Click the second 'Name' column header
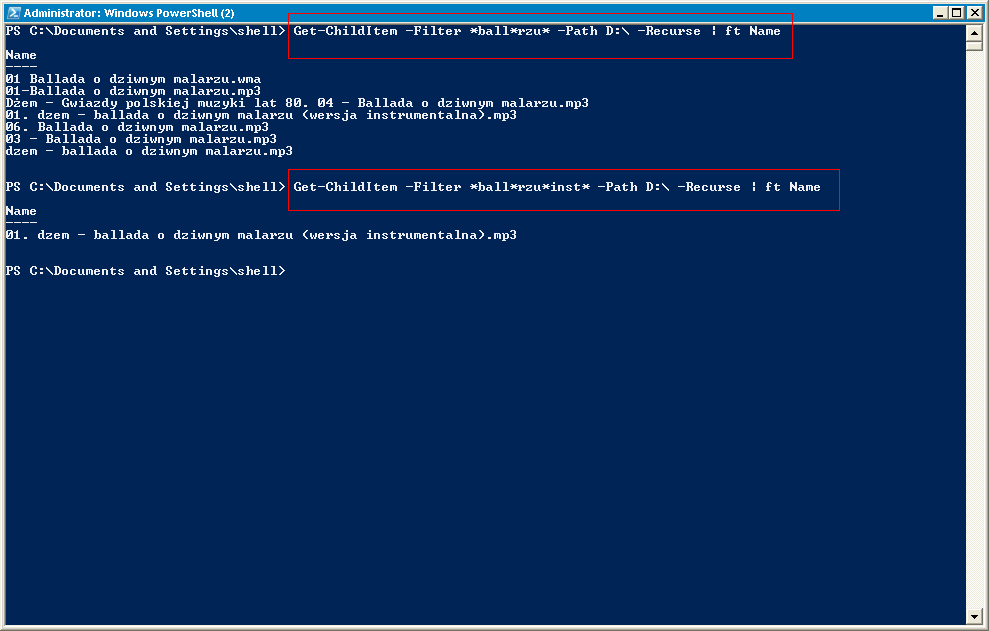The height and width of the screenshot is (631, 989). 21,211
